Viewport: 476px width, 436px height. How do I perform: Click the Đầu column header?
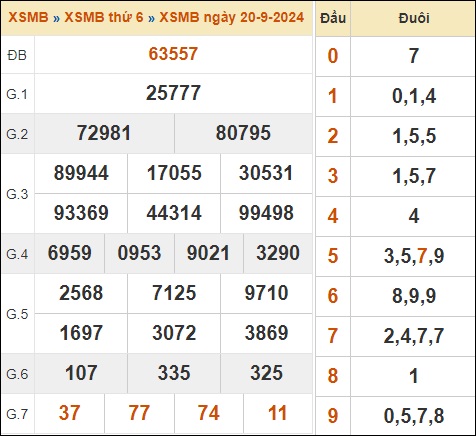(333, 18)
